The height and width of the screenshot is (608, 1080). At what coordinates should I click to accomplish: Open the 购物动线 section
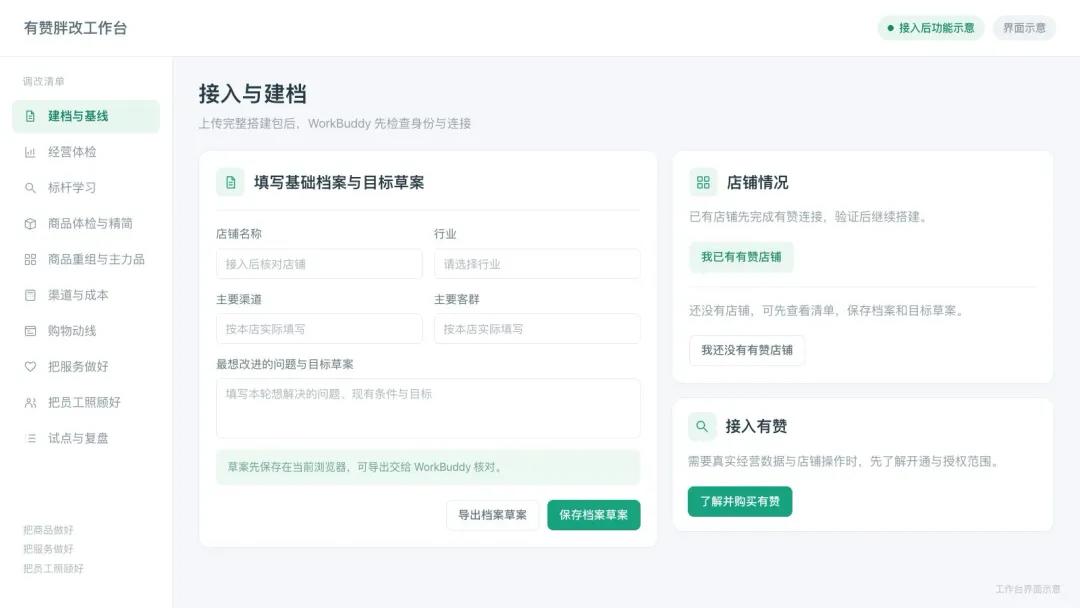coord(86,331)
